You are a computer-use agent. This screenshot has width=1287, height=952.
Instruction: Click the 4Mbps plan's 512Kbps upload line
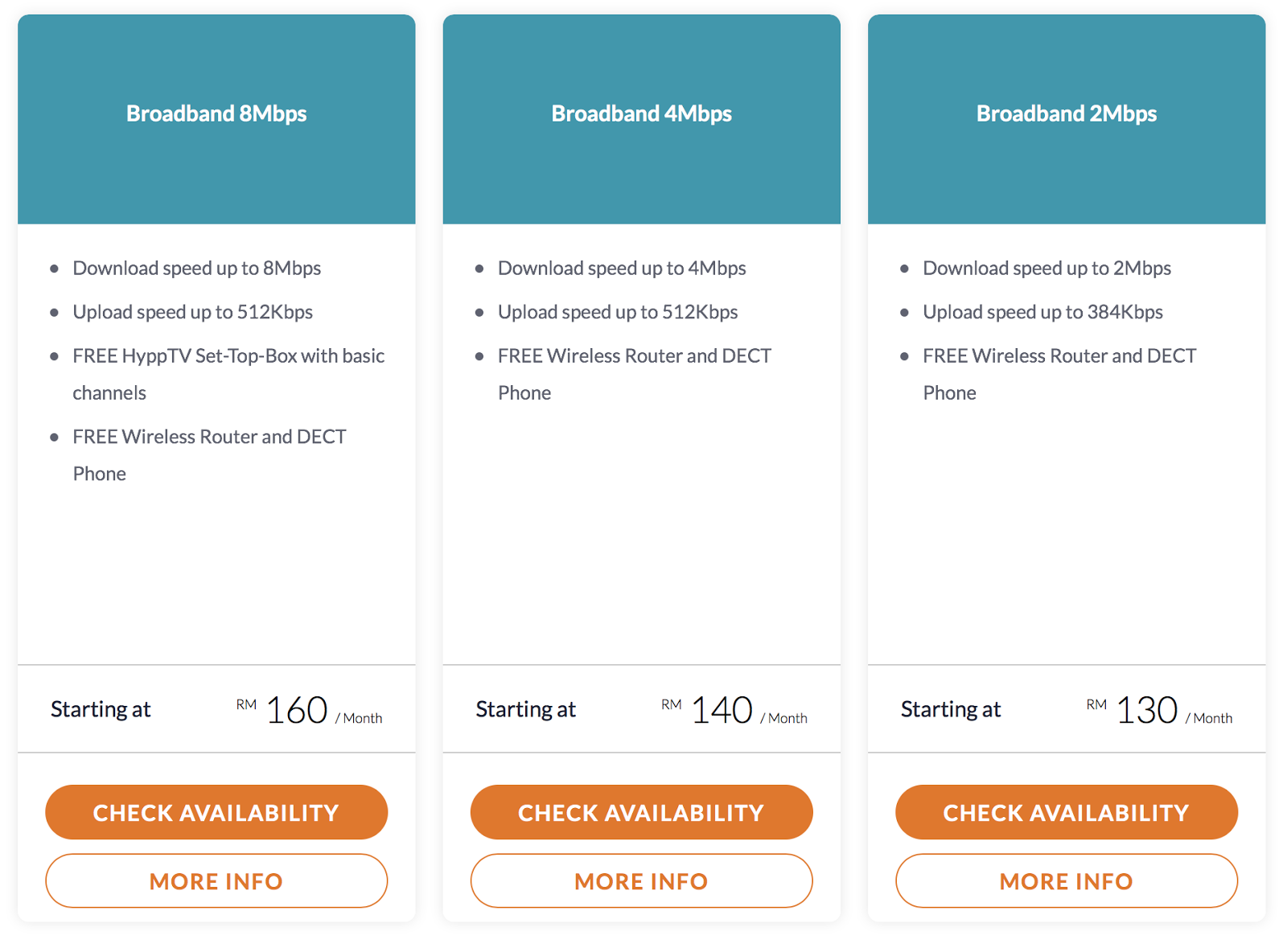[x=618, y=312]
